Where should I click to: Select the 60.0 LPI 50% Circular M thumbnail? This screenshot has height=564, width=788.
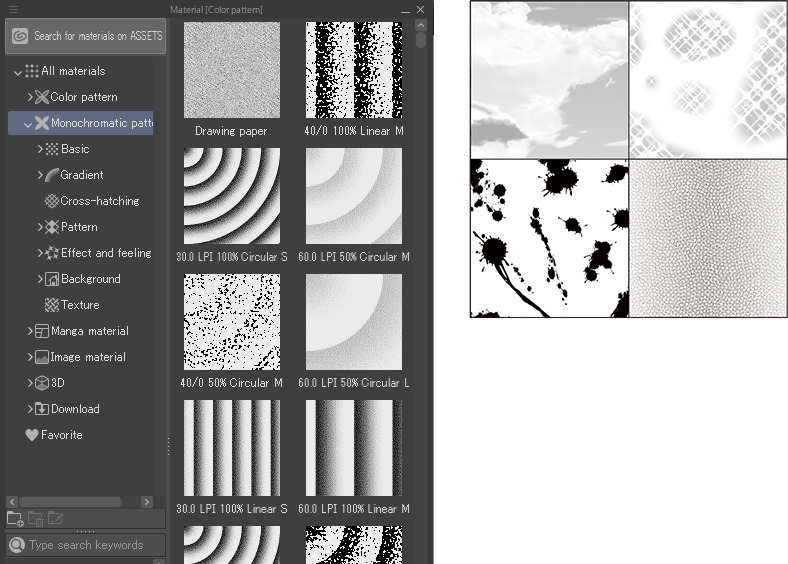pyautogui.click(x=354, y=196)
